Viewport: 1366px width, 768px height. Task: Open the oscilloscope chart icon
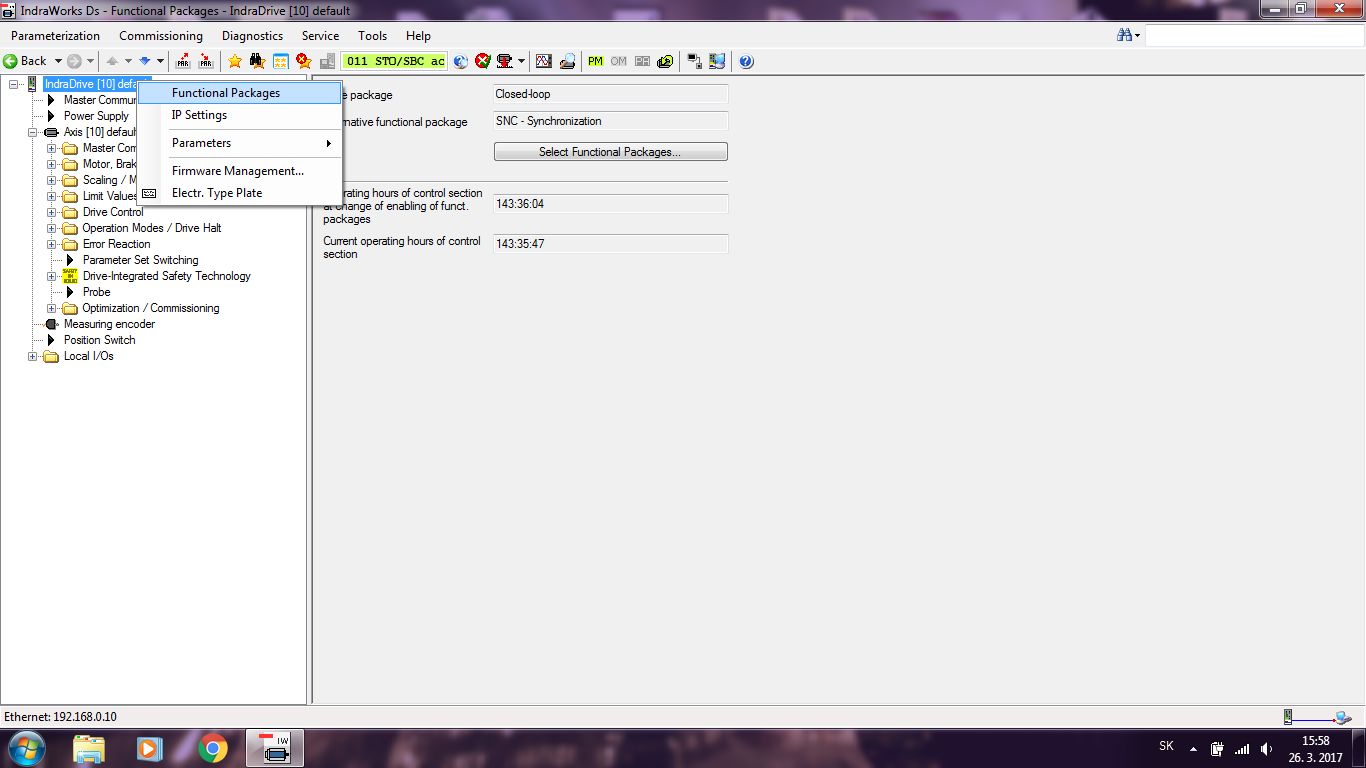[x=543, y=61]
